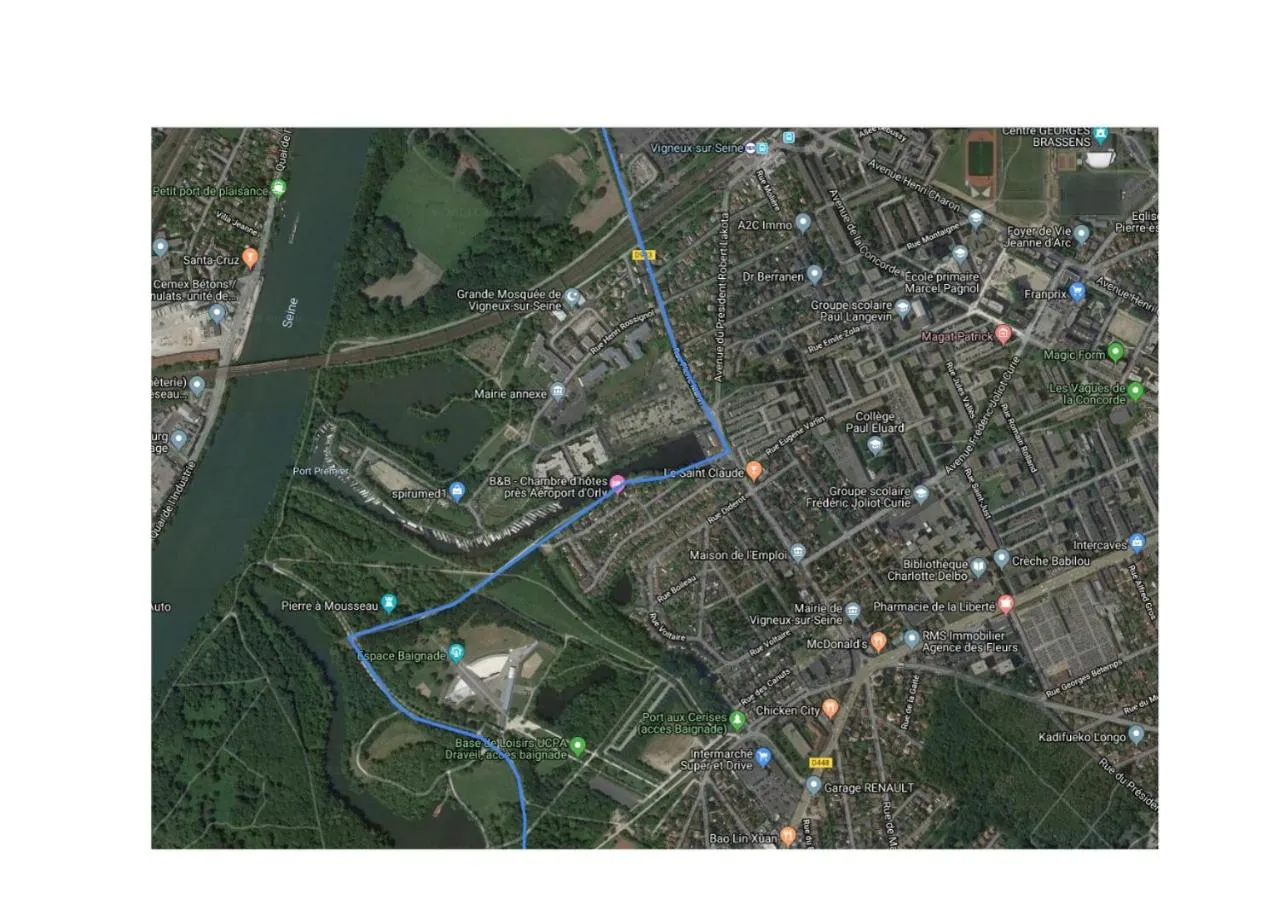Viewport: 1279px width, 905px height.
Task: Click the Pierre à Mousseau marker
Action: coord(389,603)
